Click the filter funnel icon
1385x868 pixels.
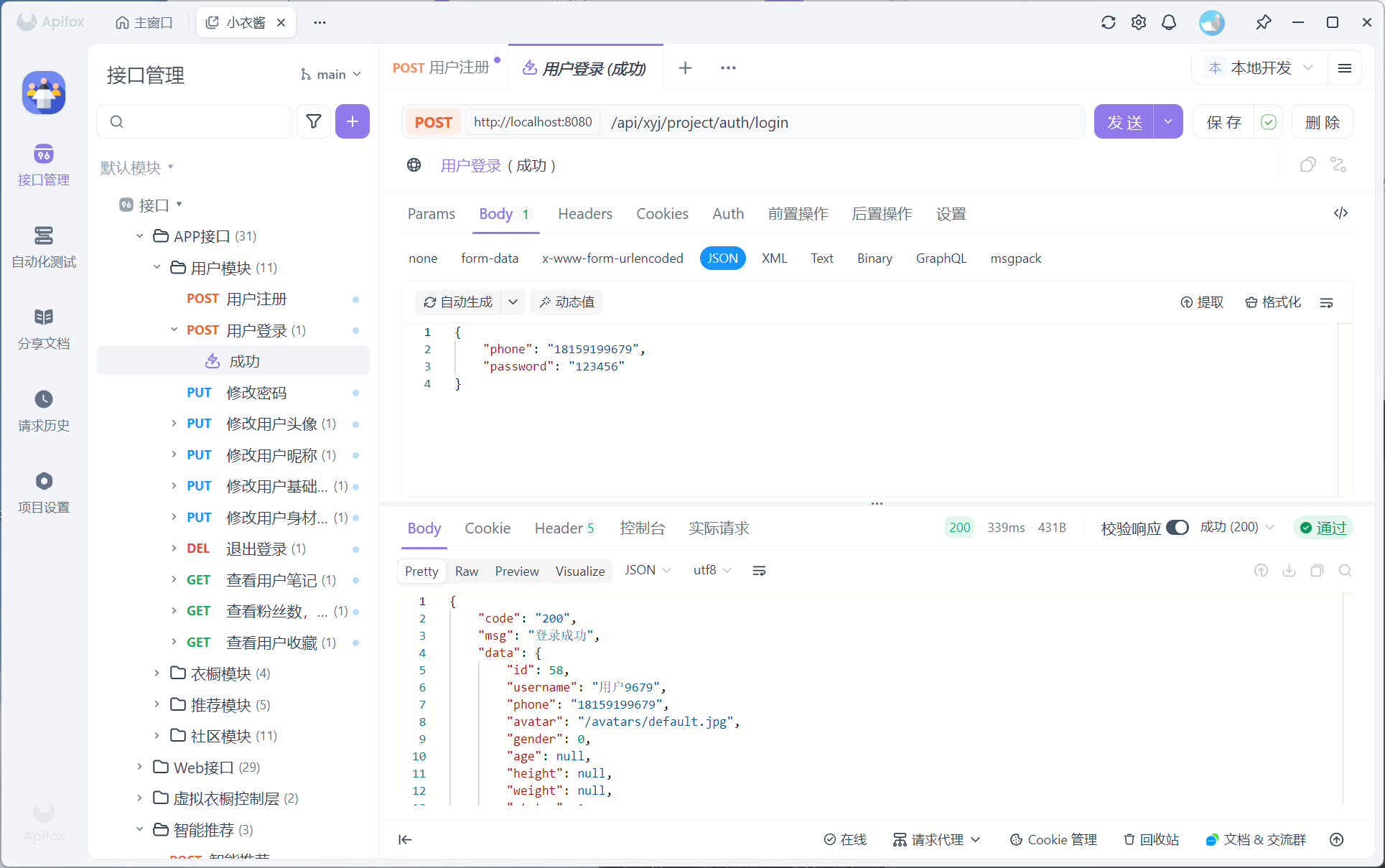tap(314, 121)
